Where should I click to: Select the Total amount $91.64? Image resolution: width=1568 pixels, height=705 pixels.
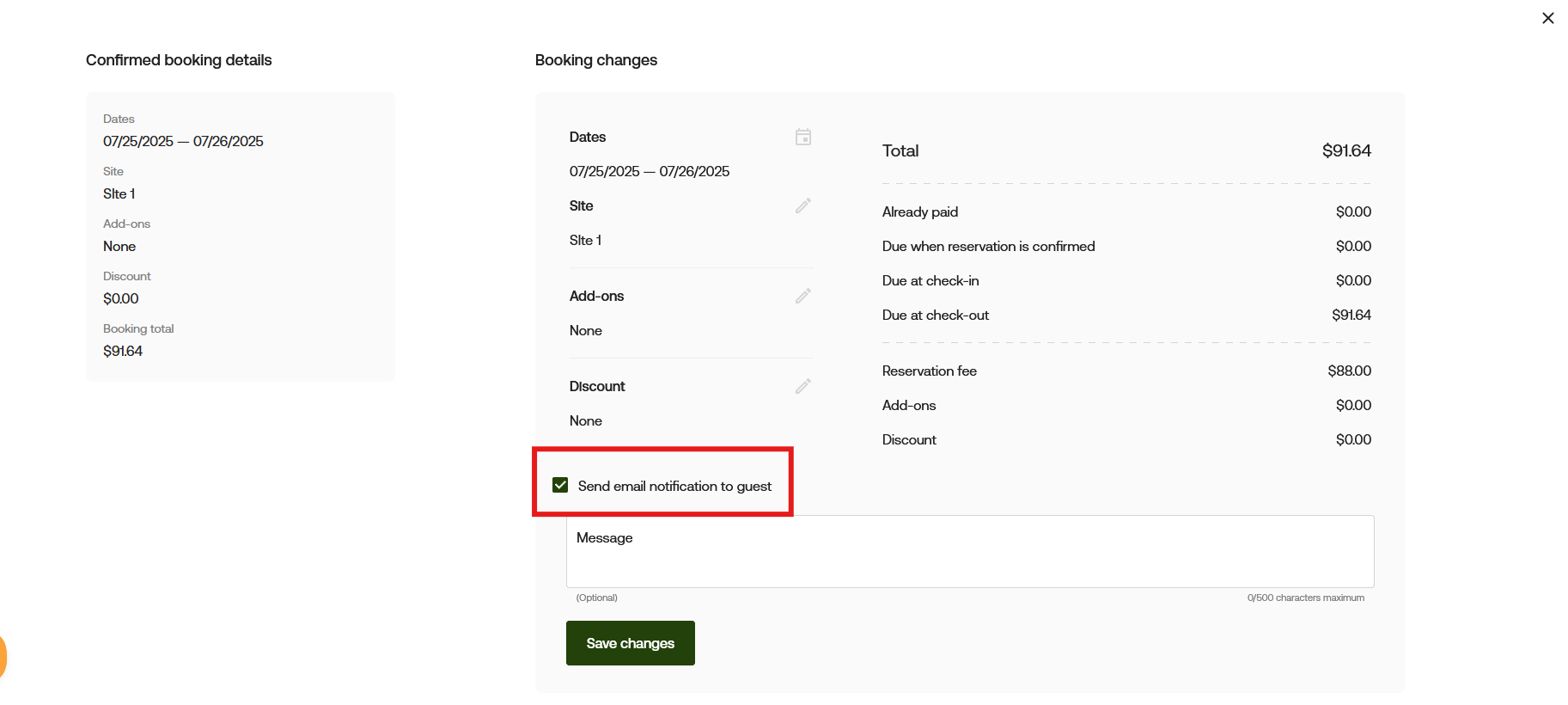(1346, 150)
